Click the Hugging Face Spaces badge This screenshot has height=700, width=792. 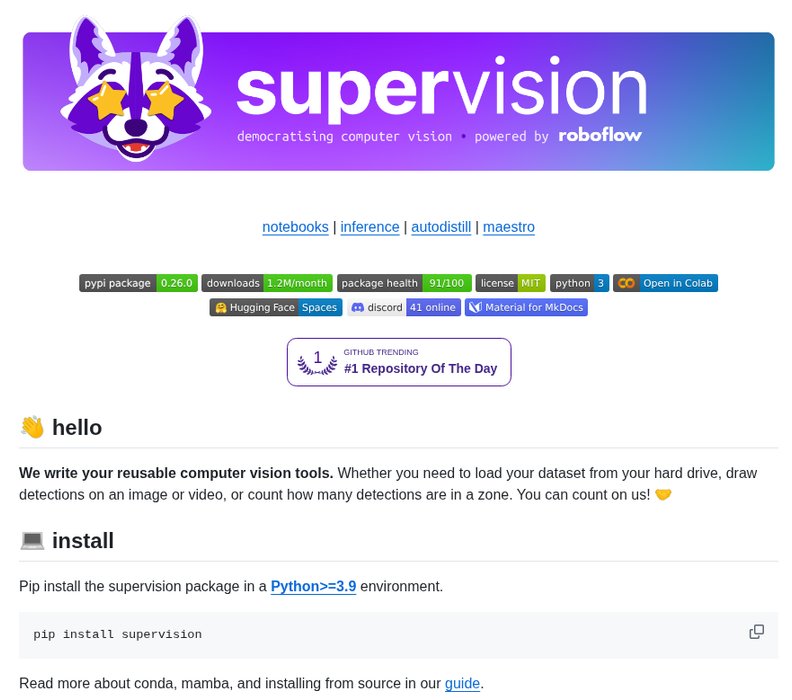click(x=276, y=307)
